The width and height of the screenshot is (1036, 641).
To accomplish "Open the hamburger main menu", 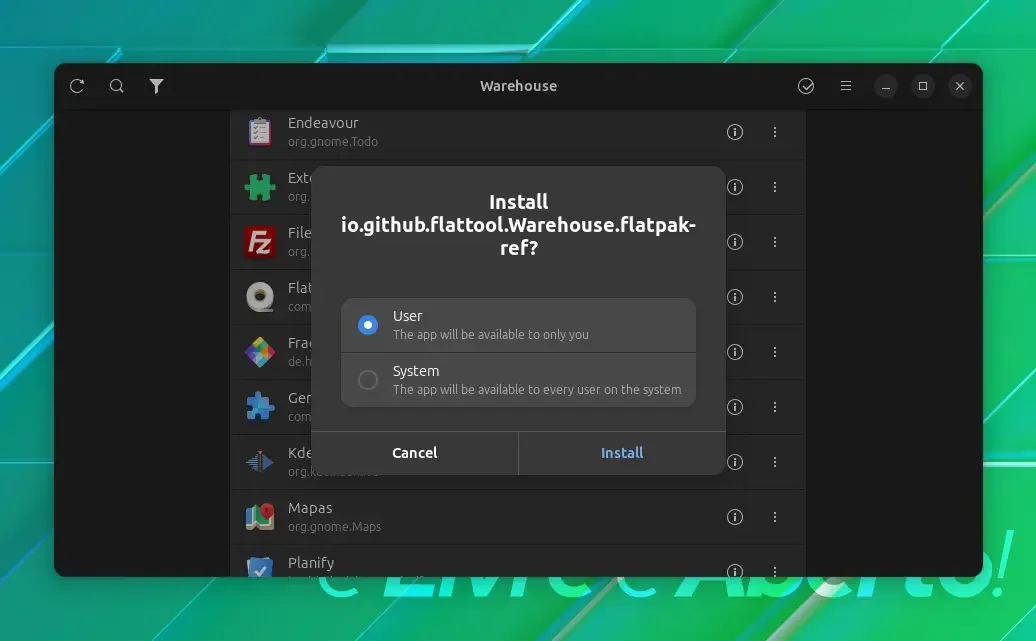I will point(846,86).
